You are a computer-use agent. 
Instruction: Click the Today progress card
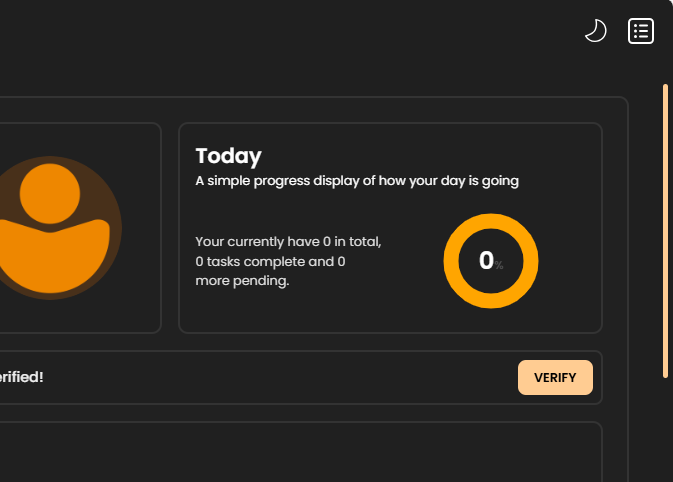pyautogui.click(x=390, y=228)
